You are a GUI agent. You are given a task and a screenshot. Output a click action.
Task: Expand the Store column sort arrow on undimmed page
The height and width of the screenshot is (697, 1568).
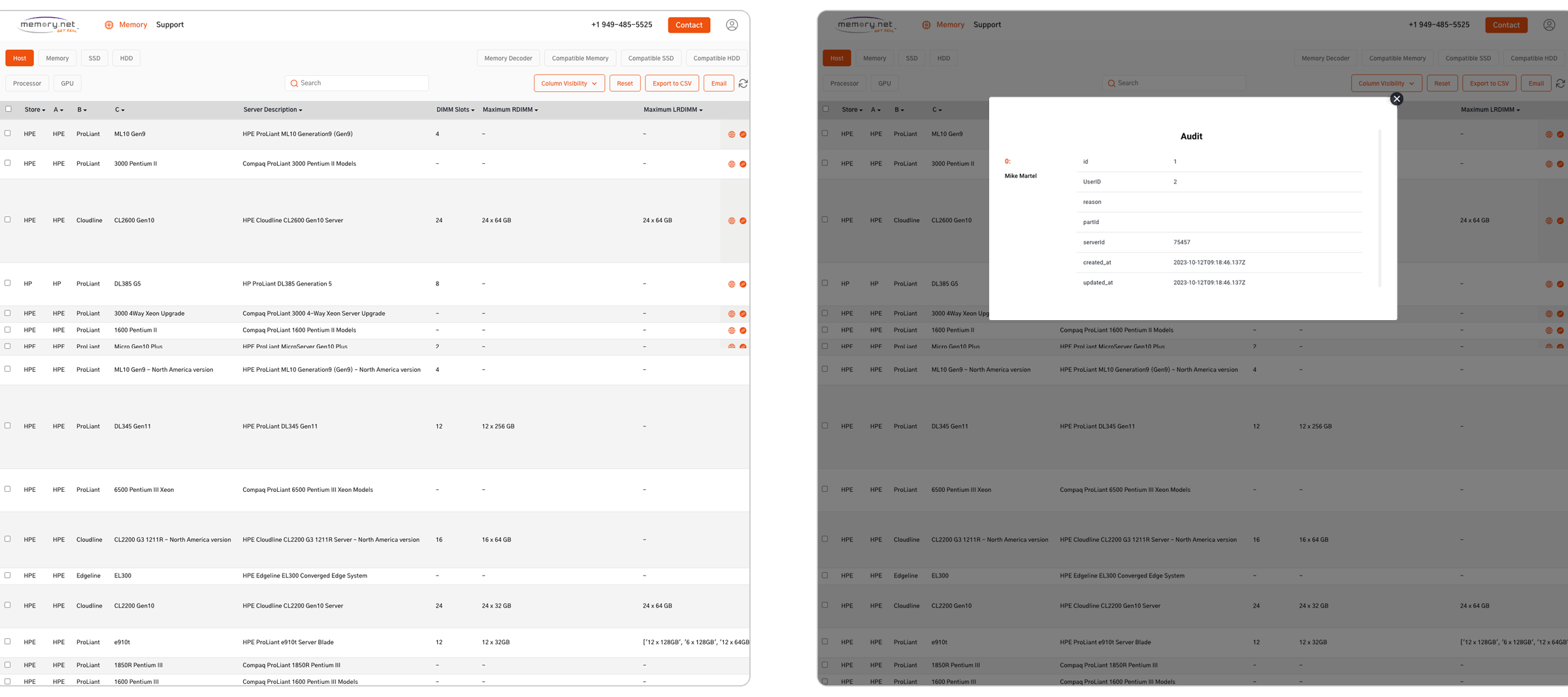(44, 110)
